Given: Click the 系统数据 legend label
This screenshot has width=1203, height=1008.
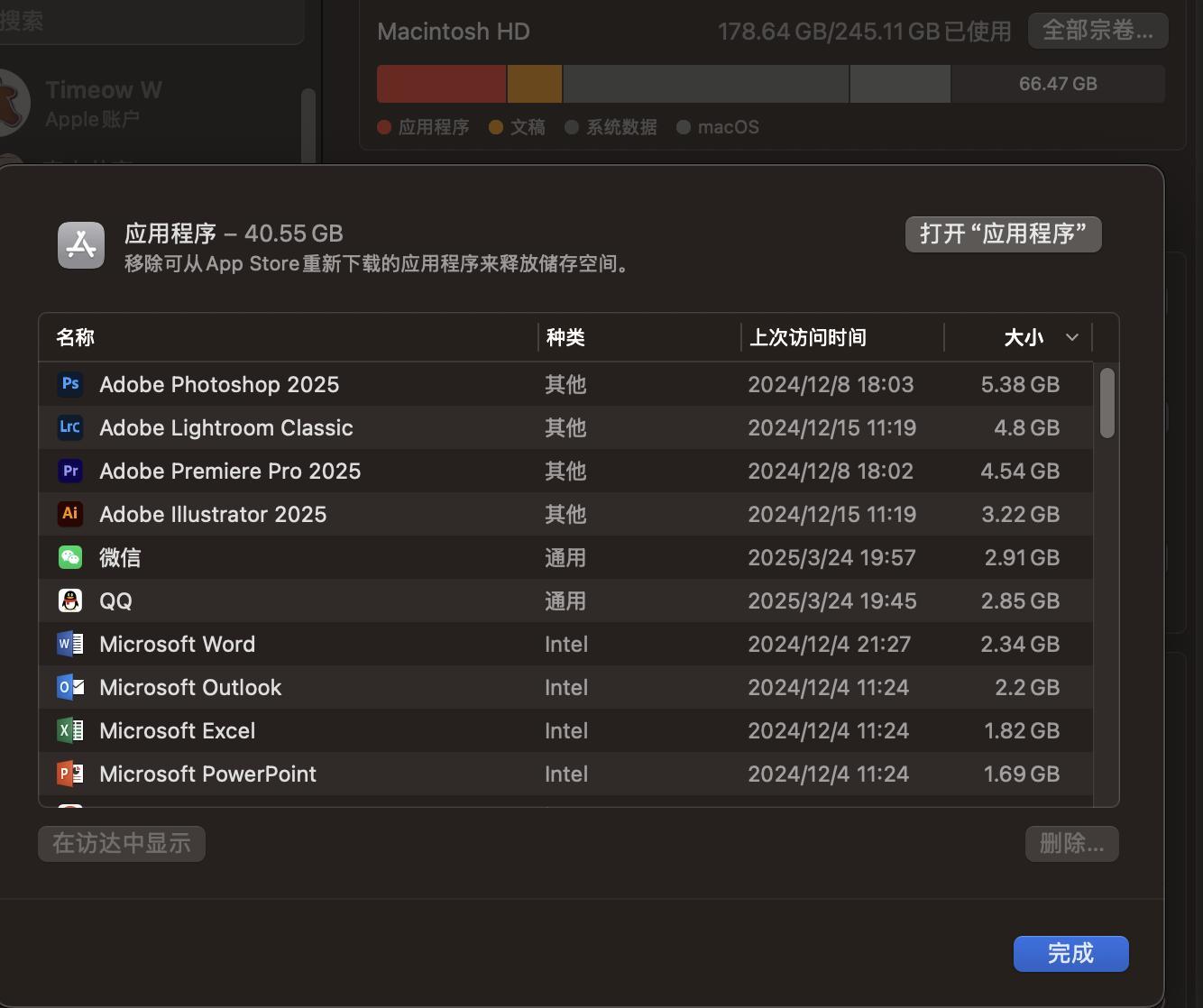Looking at the screenshot, I should [621, 127].
